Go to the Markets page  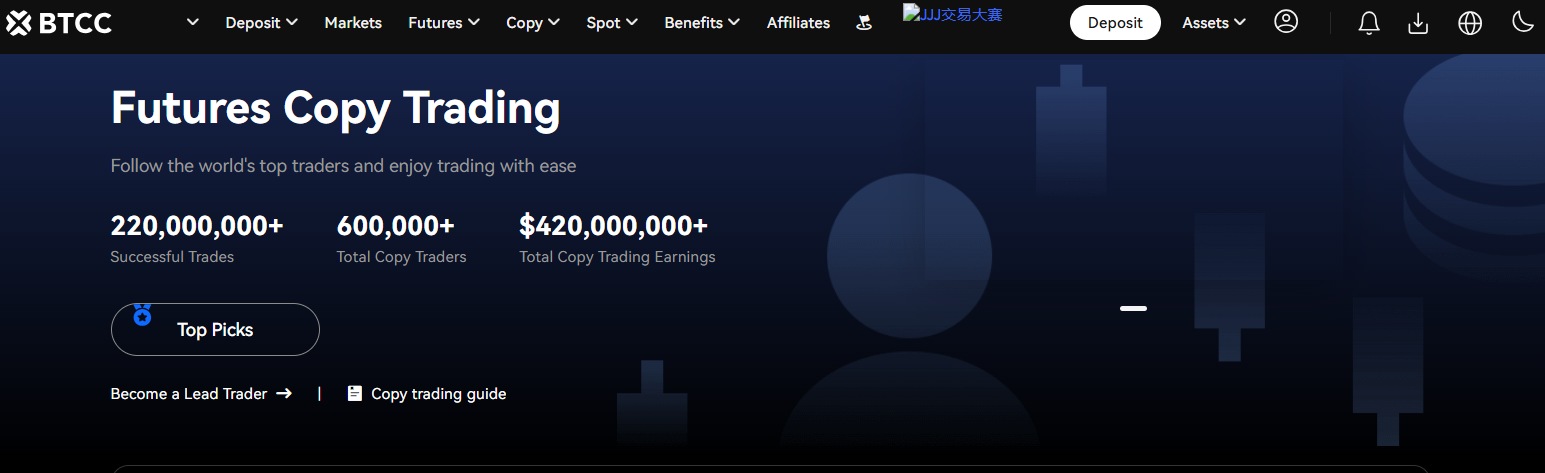click(x=353, y=22)
